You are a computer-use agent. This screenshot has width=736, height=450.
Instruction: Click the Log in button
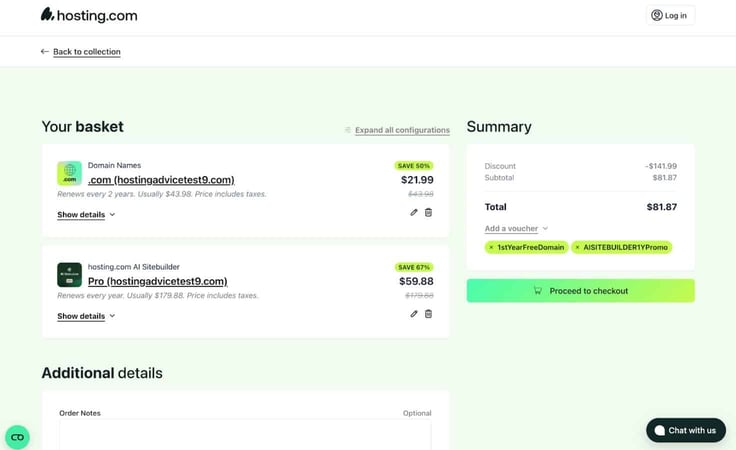670,15
